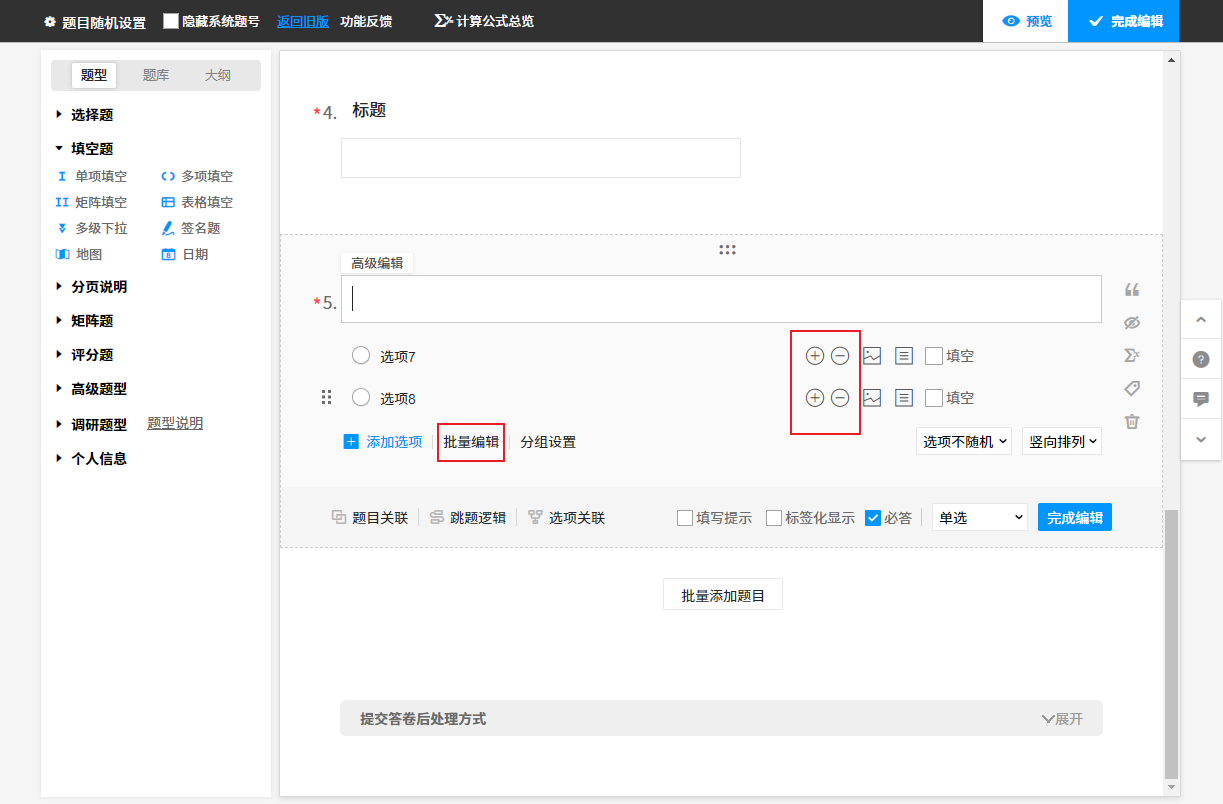Switch to the 大纲 tab
The height and width of the screenshot is (804, 1223).
tap(218, 75)
